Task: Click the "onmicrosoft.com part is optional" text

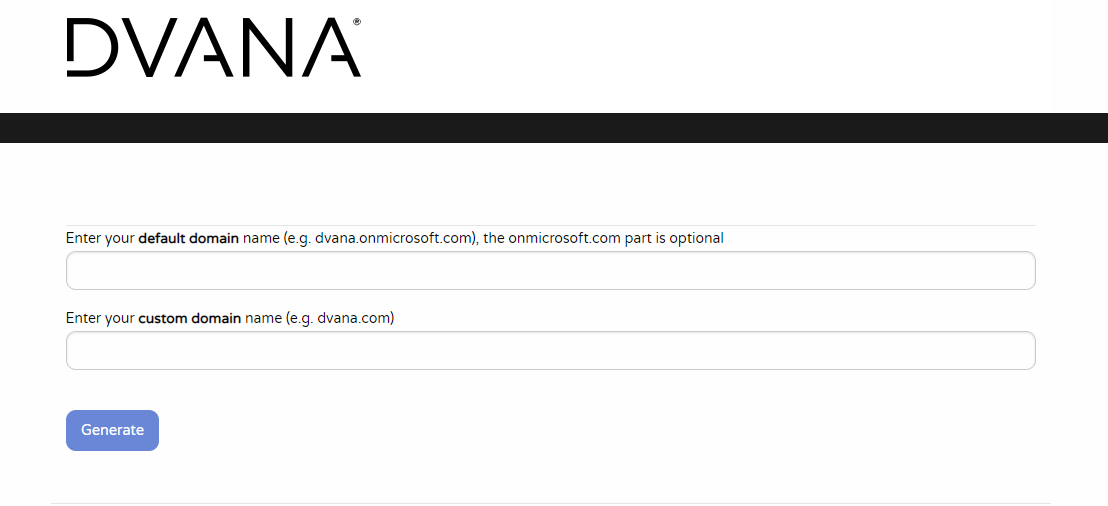Action: coord(615,238)
